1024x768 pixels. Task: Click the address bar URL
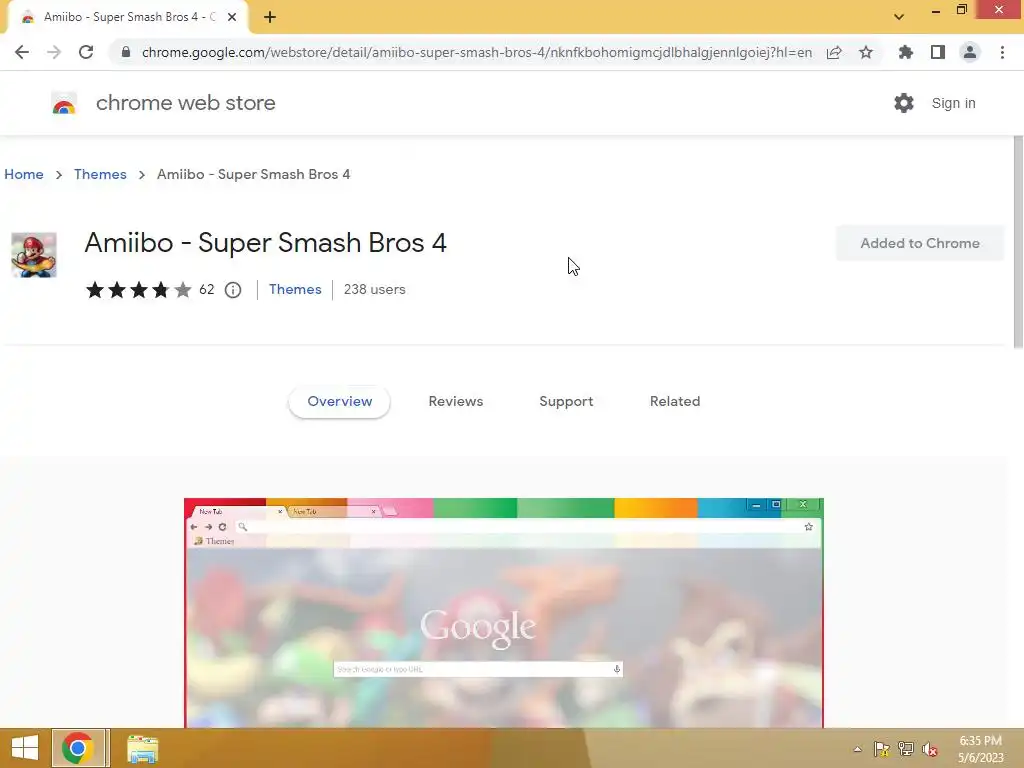(x=477, y=52)
